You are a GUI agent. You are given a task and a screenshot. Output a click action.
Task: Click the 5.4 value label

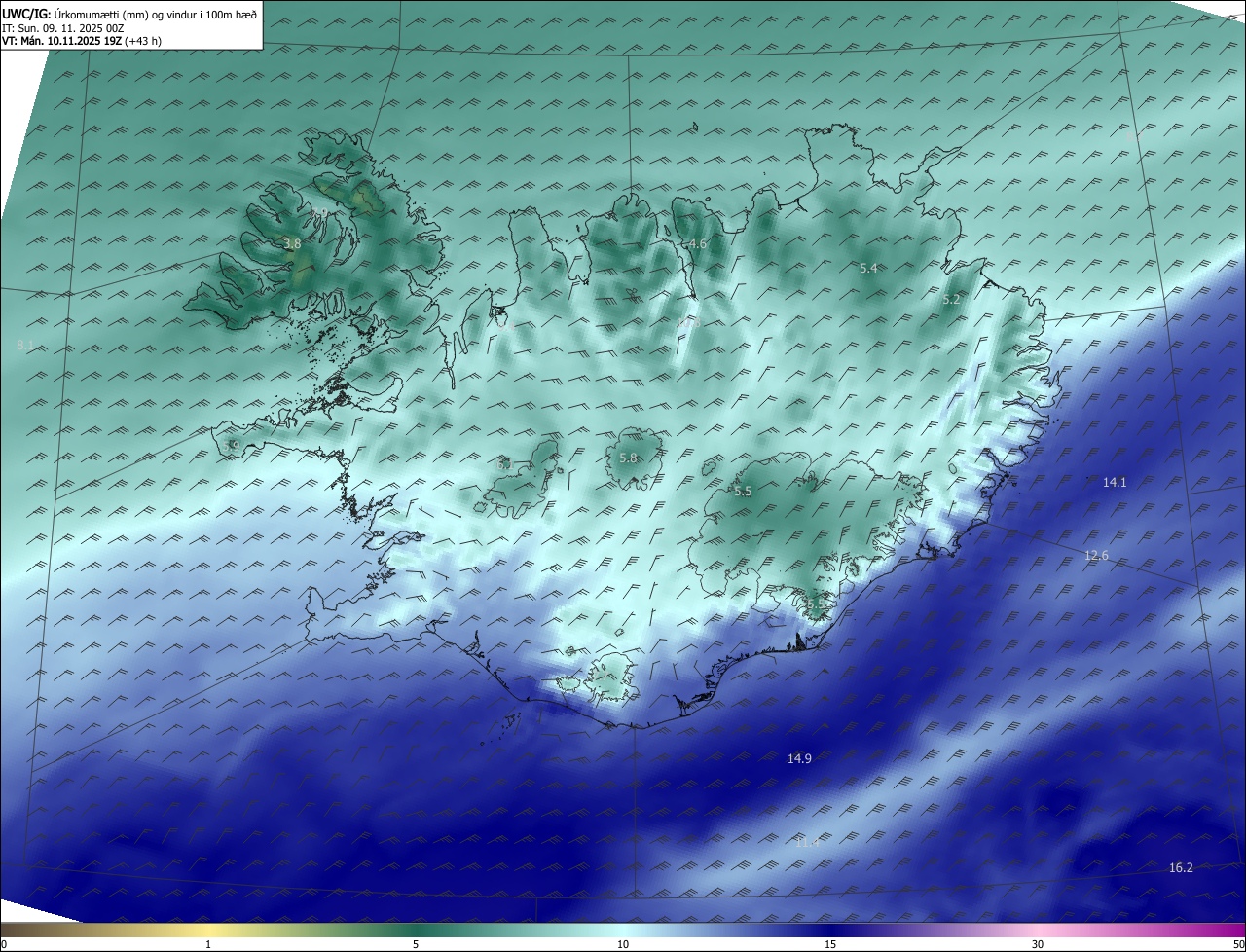[x=869, y=268]
